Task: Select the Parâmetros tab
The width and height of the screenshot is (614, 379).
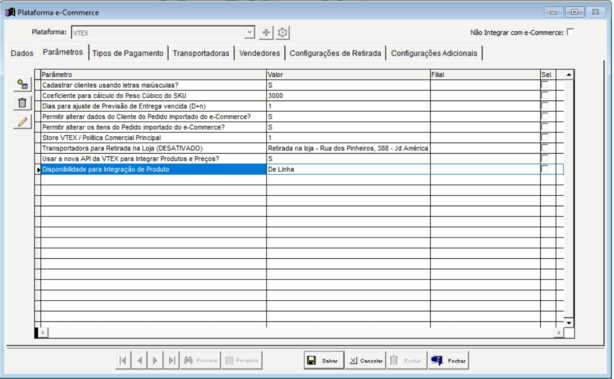Action: (x=63, y=52)
